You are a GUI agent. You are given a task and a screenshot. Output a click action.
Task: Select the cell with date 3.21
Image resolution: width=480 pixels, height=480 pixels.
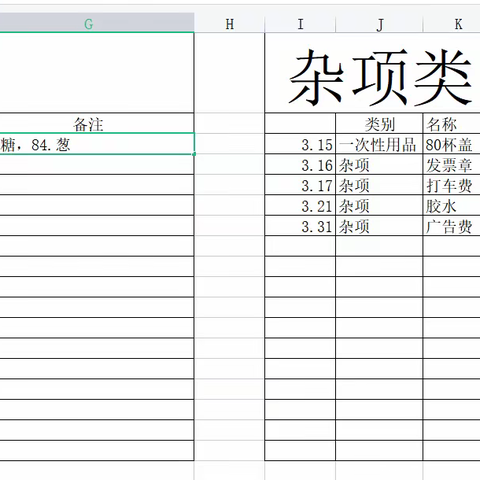click(x=300, y=205)
